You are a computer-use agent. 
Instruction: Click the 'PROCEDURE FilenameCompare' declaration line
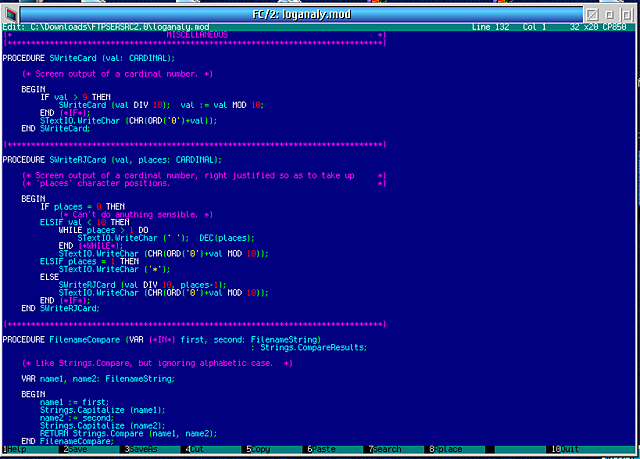[x=162, y=339]
